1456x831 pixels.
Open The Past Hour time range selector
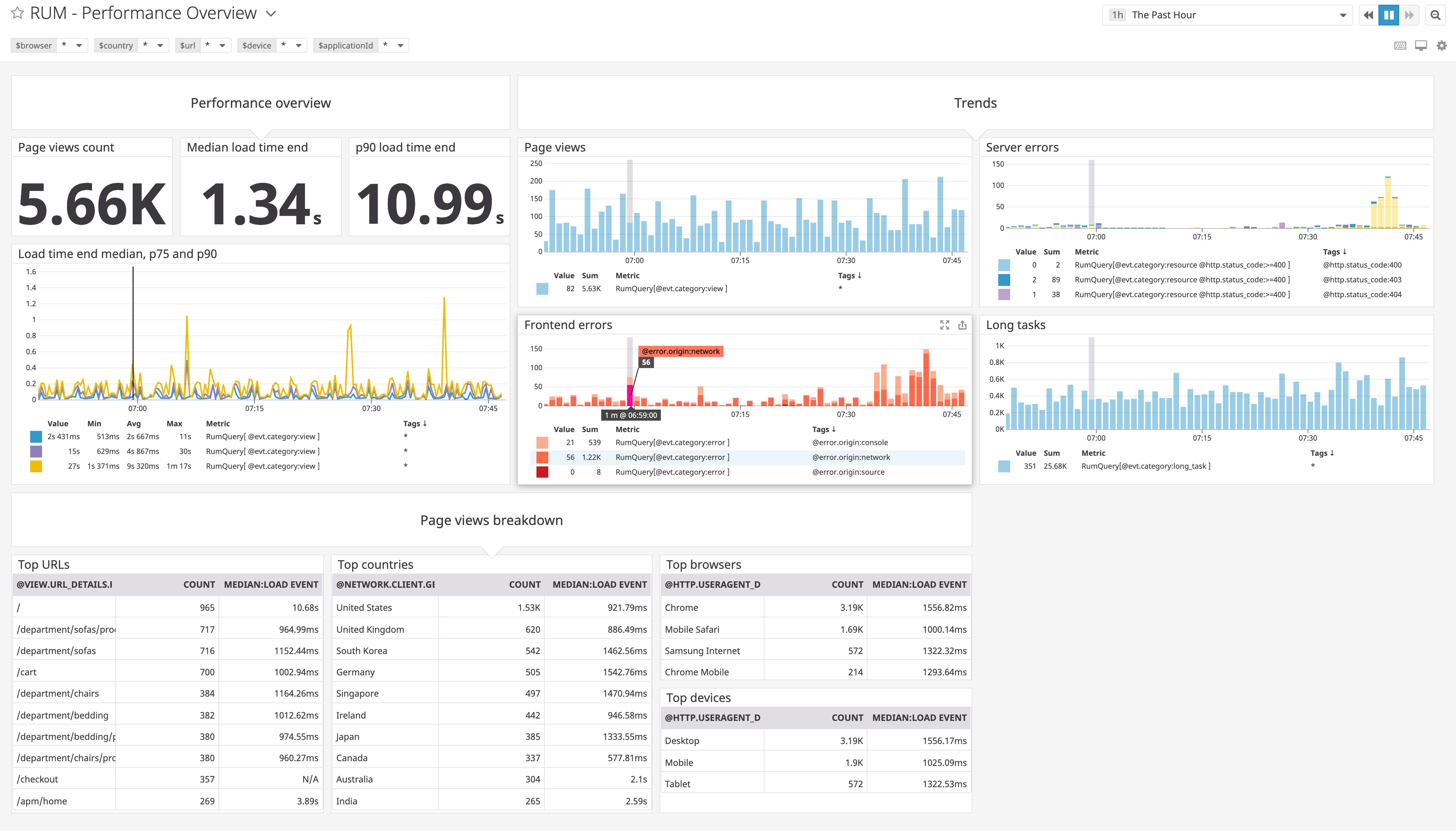[x=1228, y=14]
